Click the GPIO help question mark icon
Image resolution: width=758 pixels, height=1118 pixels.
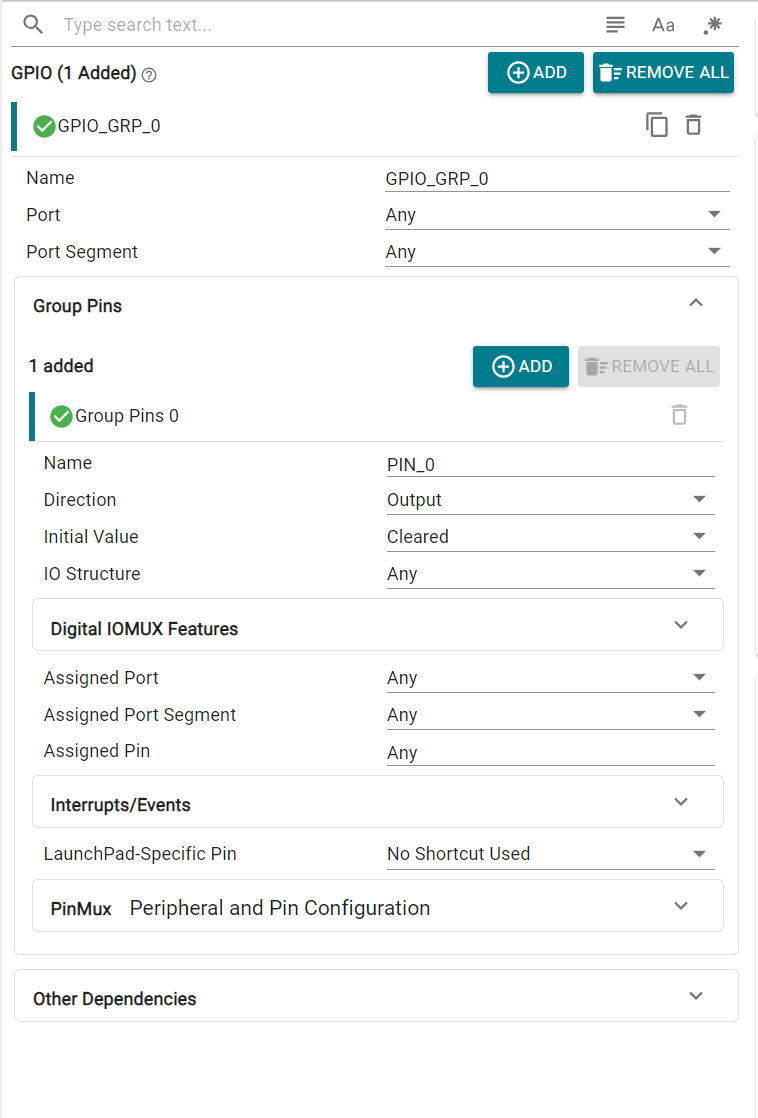(149, 74)
